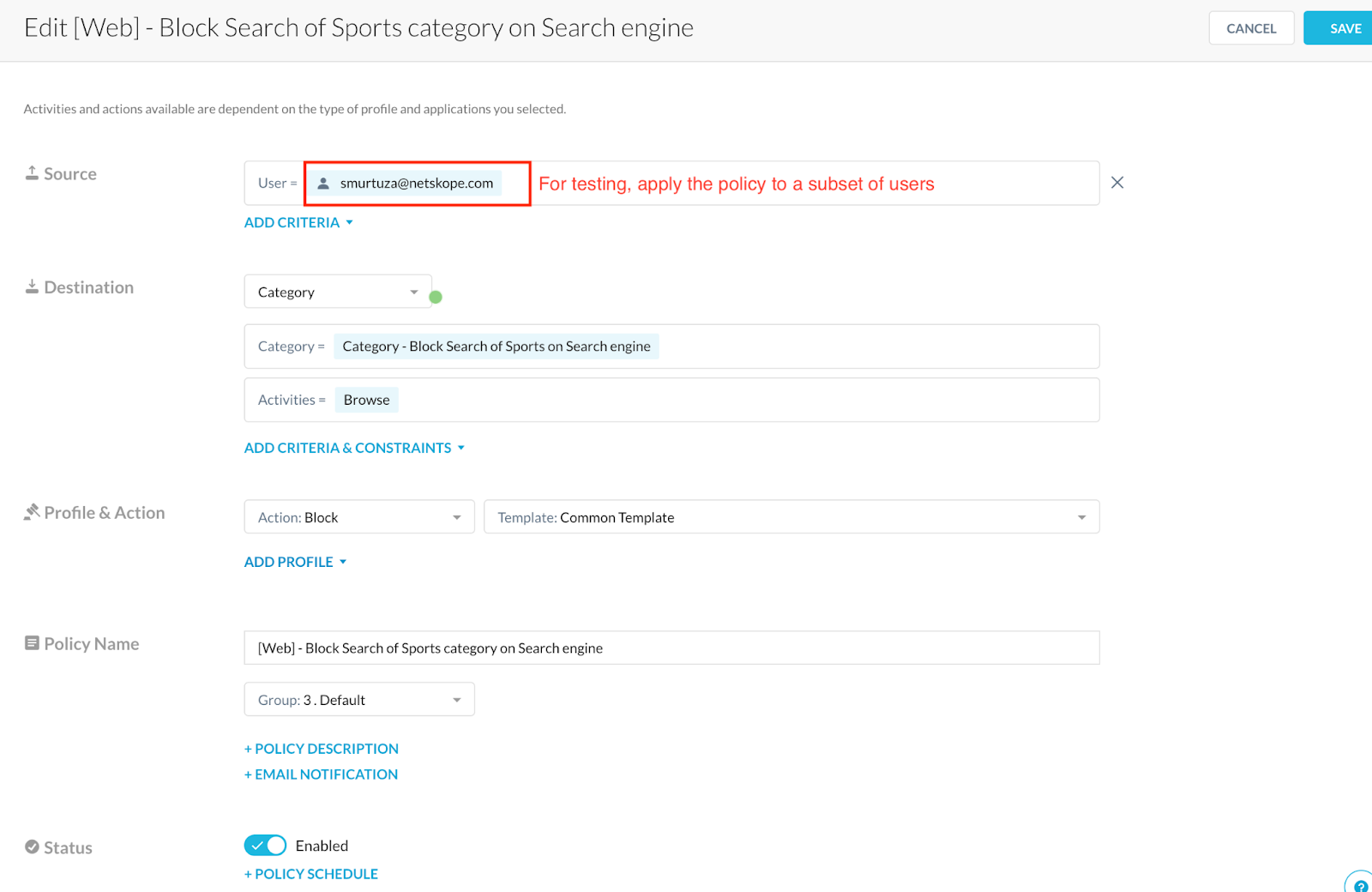
Task: Click the Enabled status label
Action: [x=322, y=846]
